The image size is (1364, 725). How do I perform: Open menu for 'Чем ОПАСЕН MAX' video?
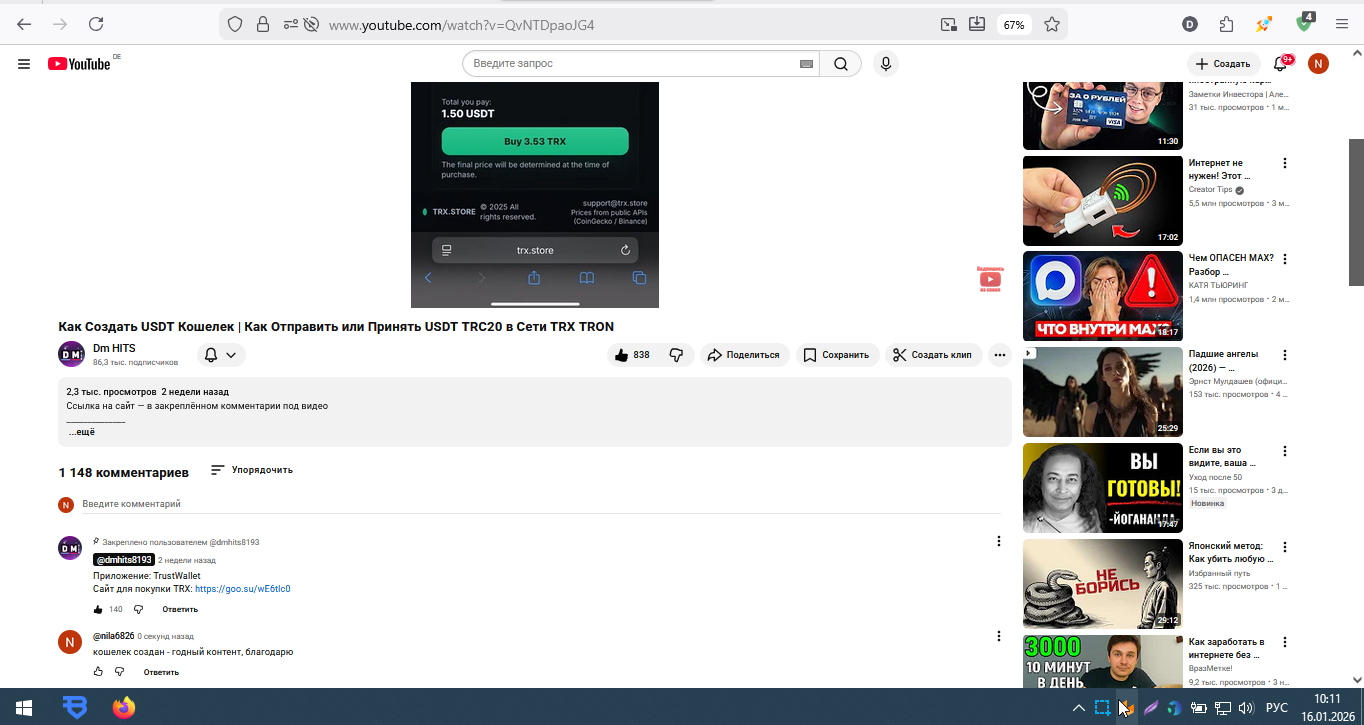pos(1285,259)
